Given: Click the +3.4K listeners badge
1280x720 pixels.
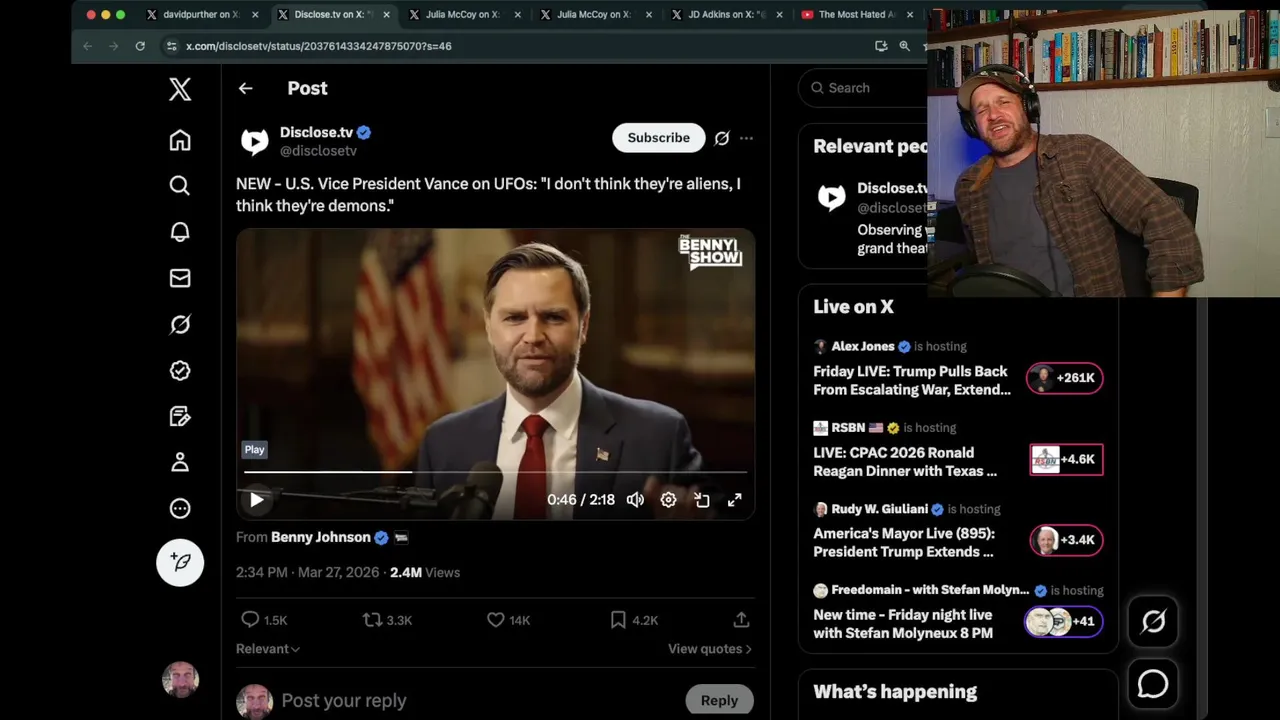Looking at the screenshot, I should click(x=1066, y=540).
